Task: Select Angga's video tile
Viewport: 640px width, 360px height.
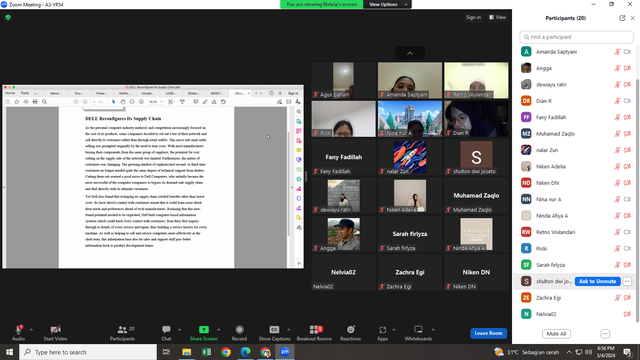Action: click(343, 234)
